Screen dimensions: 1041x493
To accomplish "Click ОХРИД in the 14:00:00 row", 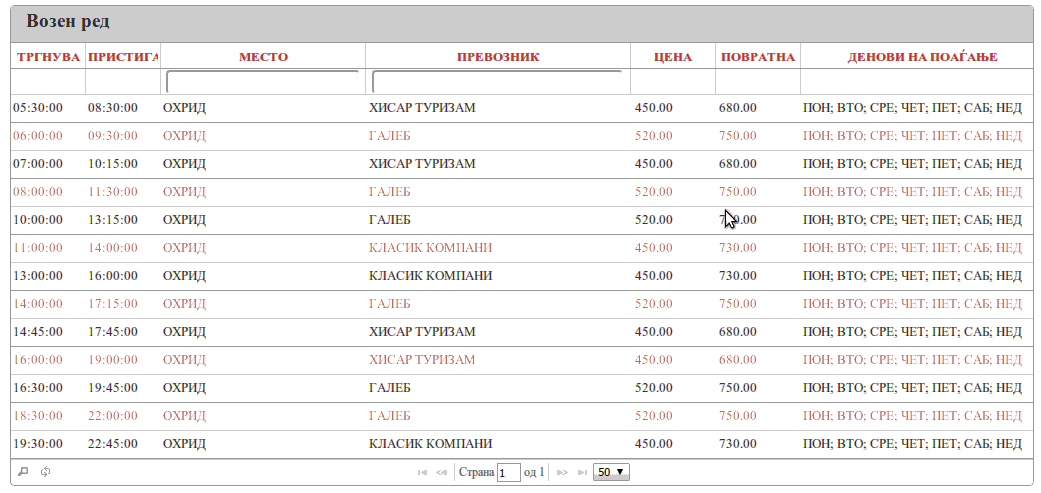I will 185,304.
